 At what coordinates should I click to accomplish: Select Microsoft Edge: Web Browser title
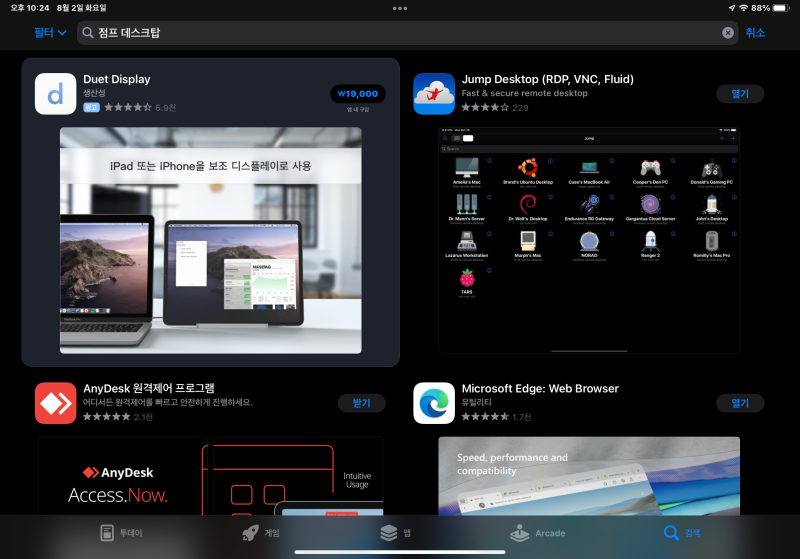pos(540,388)
